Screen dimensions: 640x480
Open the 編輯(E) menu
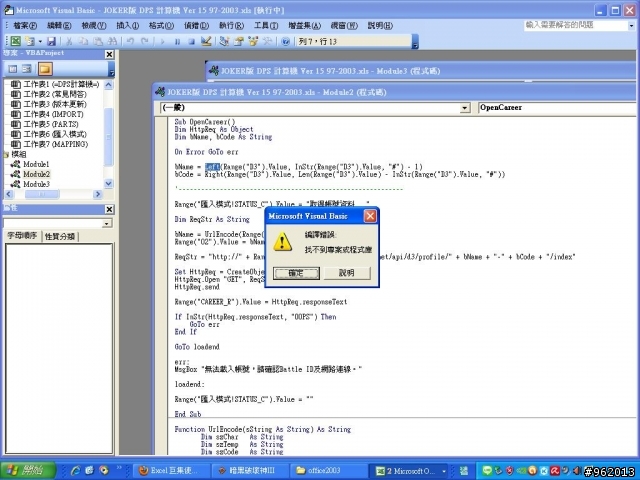point(59,26)
